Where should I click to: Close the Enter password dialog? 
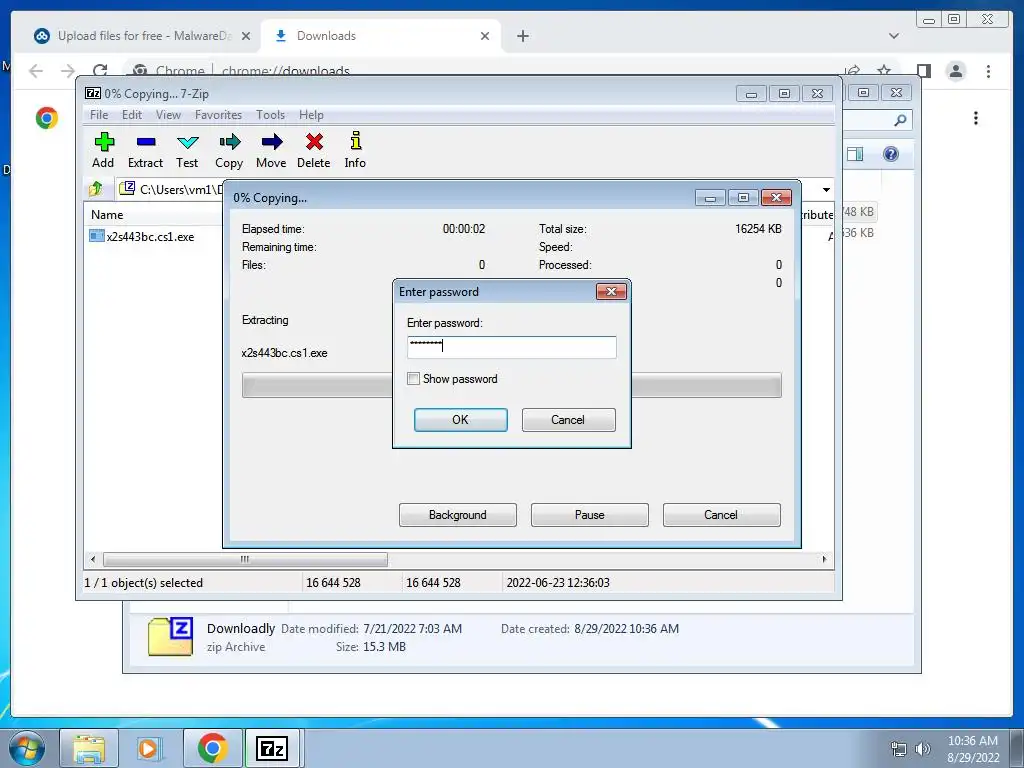[x=611, y=291]
